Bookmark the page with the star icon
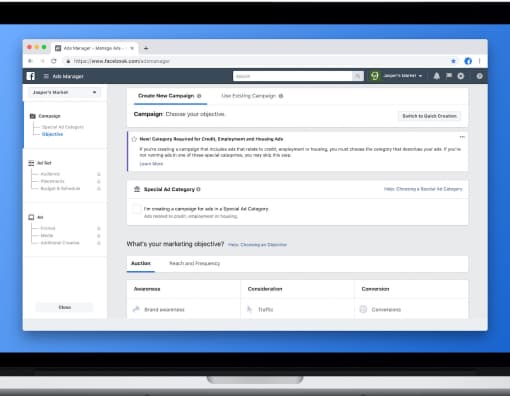510x396 pixels. pyautogui.click(x=453, y=61)
